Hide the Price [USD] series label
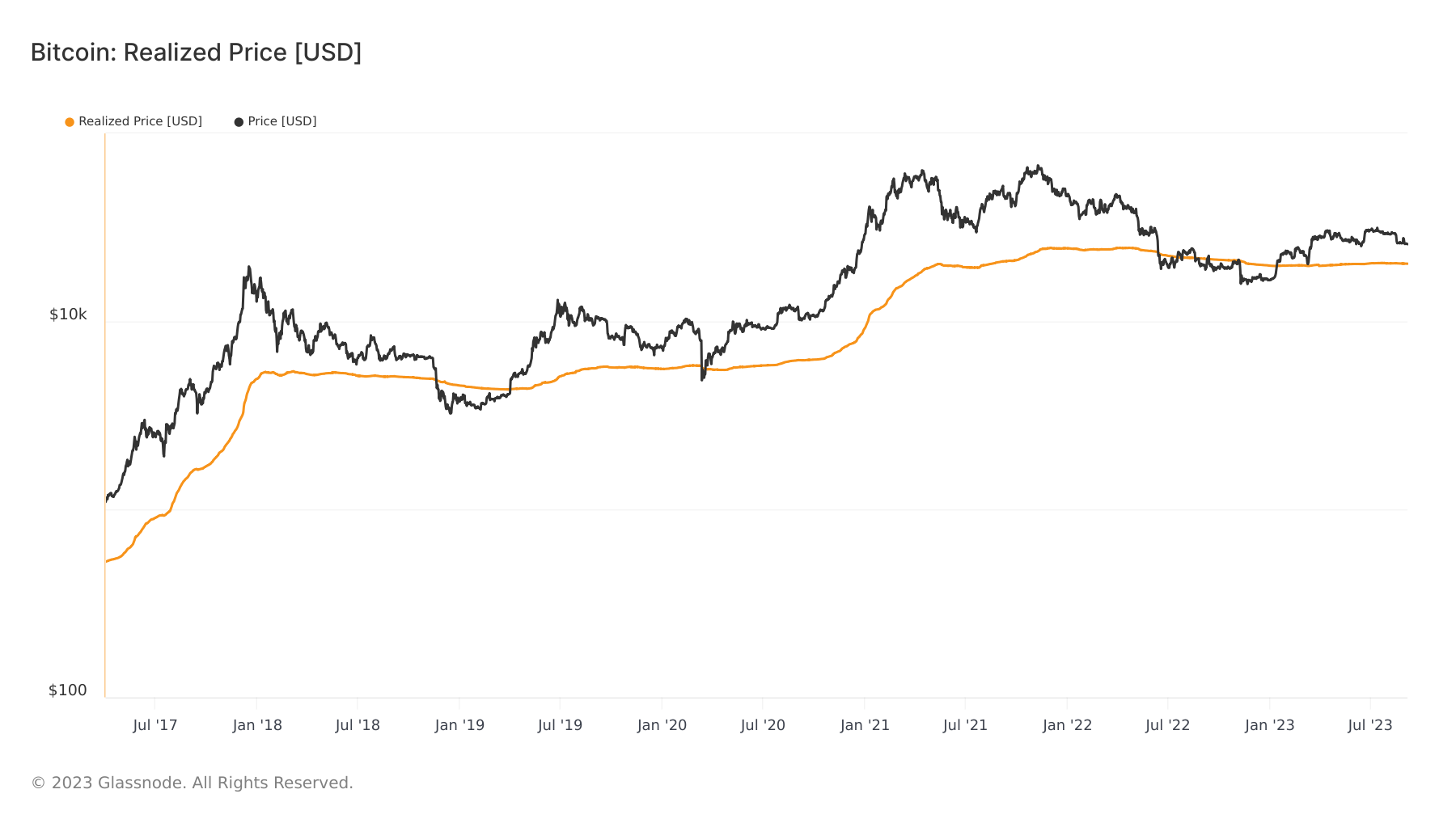 [281, 121]
